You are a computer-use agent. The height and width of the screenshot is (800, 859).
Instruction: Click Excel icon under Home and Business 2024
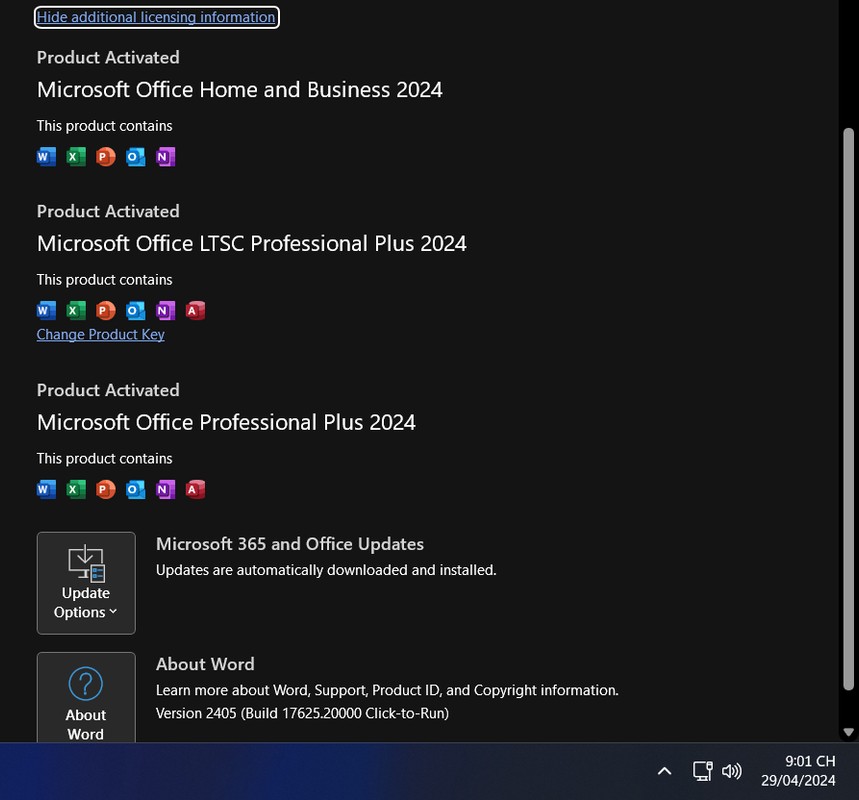[x=76, y=157]
